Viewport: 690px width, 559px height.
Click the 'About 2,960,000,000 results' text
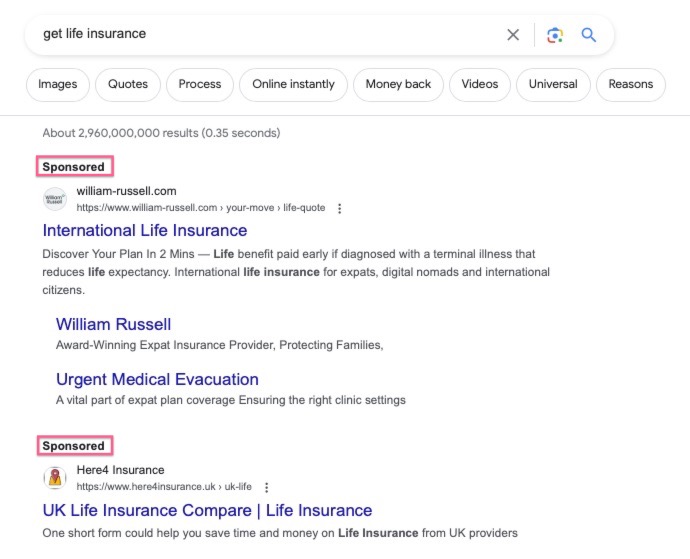(161, 133)
